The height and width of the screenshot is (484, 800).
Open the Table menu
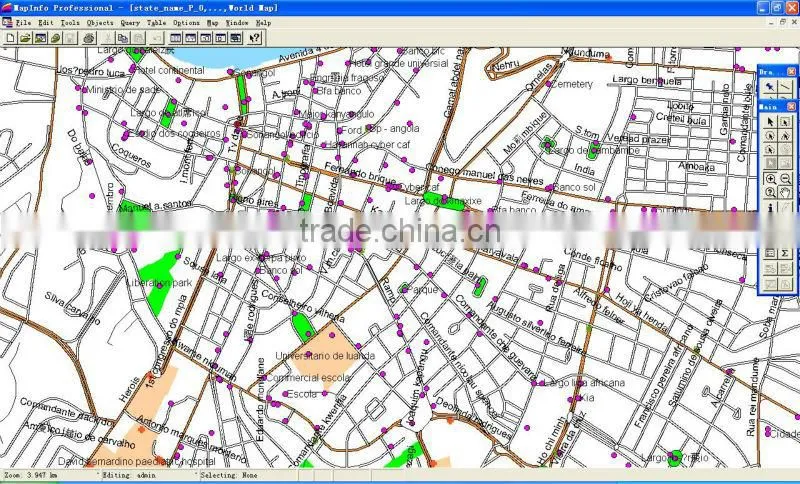coord(157,23)
